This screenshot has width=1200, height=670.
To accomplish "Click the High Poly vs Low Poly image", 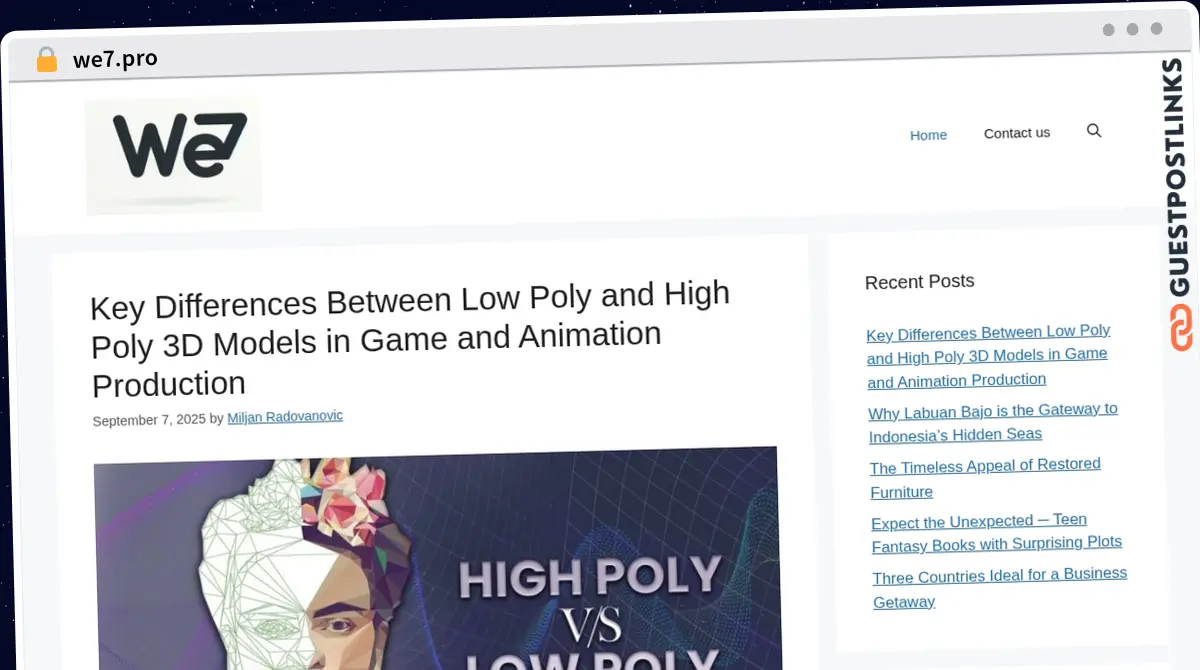I will [437, 560].
